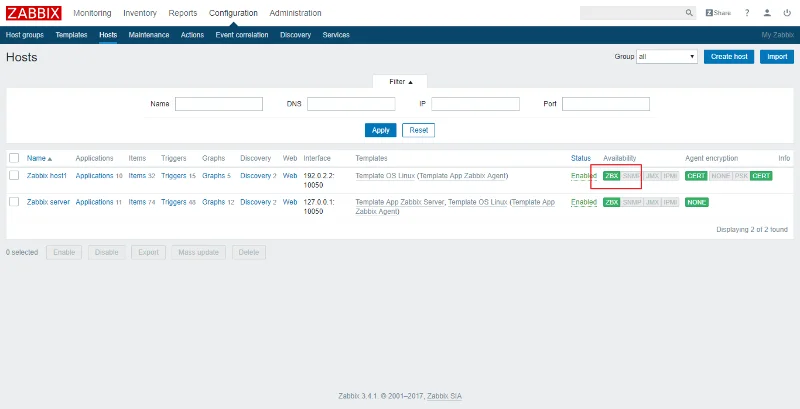Click NONE encryption badge for Zabbix server

(x=696, y=202)
